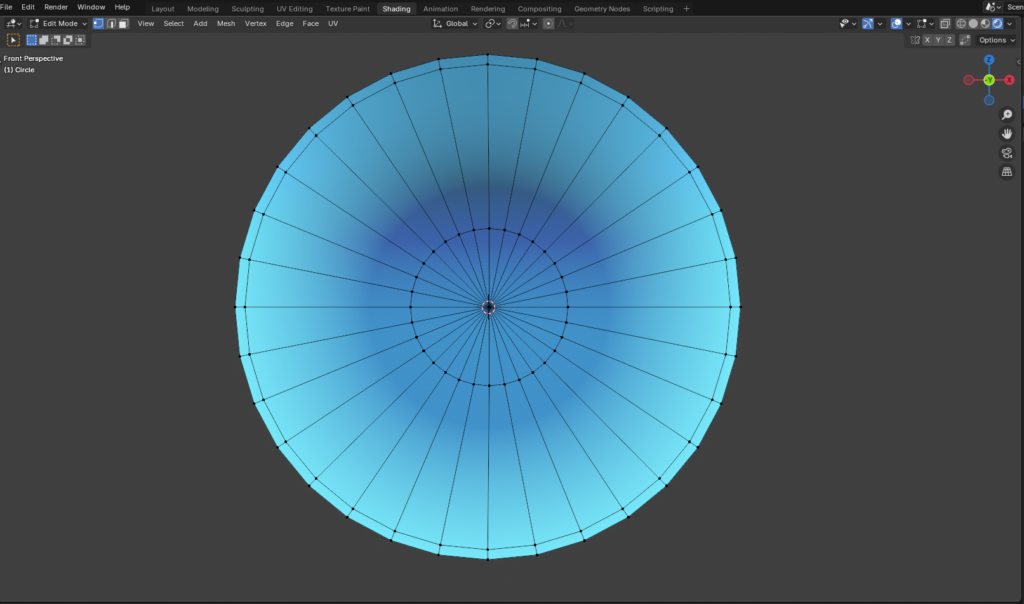1024x604 pixels.
Task: Open the Global transform orientation dropdown
Action: click(x=455, y=24)
